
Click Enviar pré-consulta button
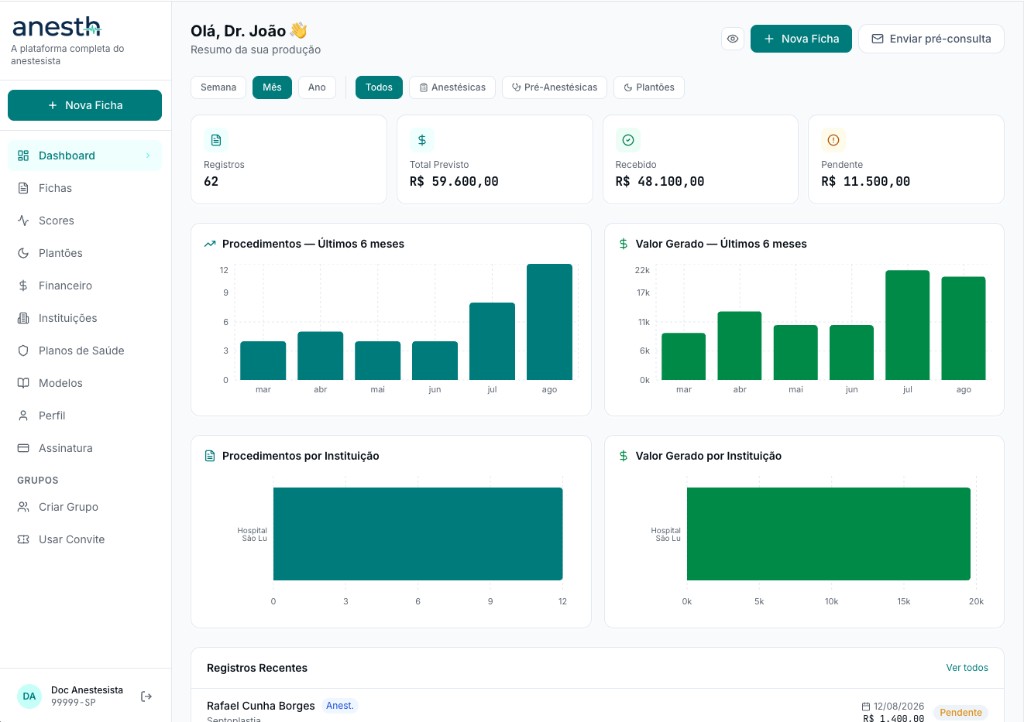coord(931,39)
